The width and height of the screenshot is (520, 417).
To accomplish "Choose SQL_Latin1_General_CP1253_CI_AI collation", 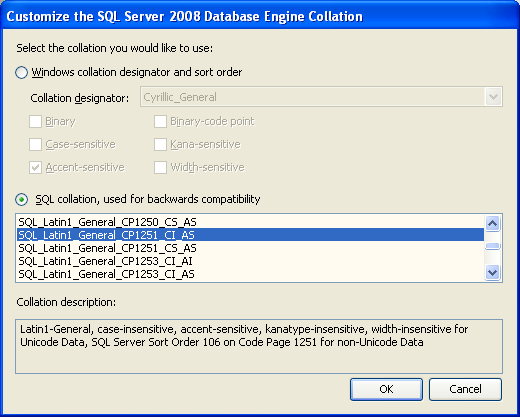I will (250, 261).
